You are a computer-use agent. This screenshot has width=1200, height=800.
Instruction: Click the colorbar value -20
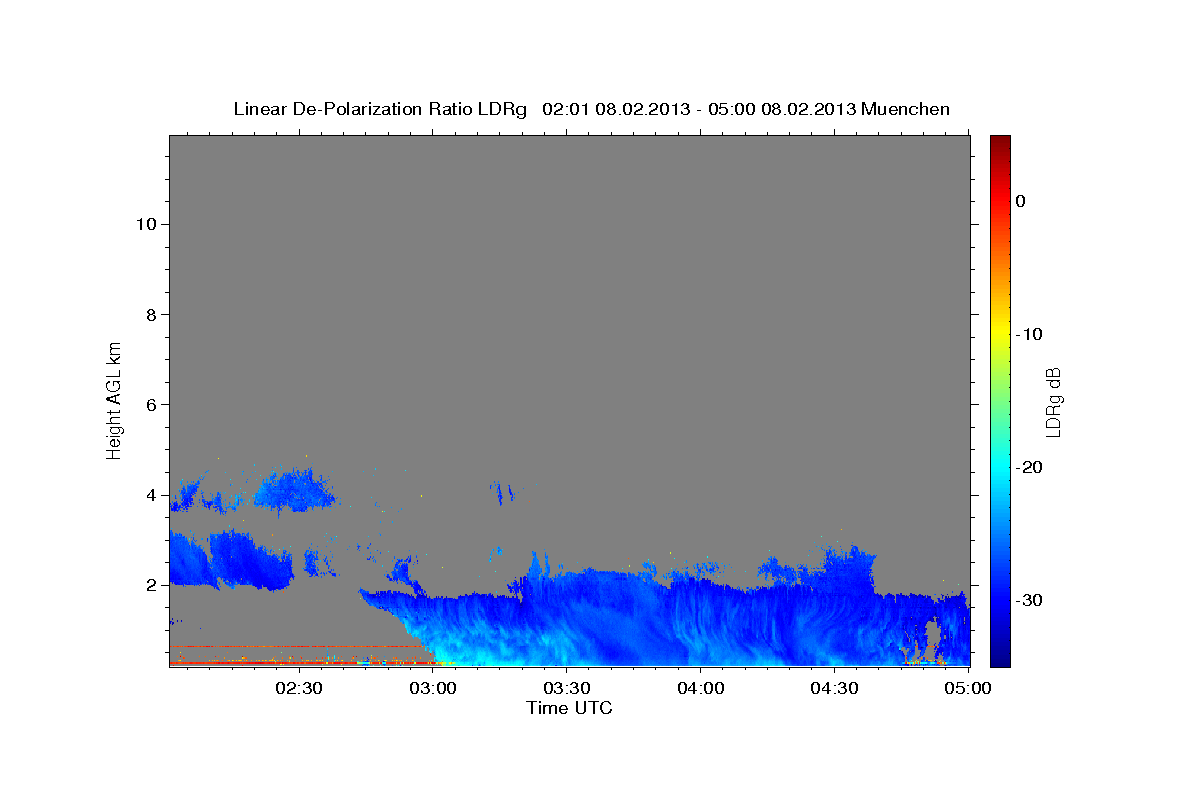[1030, 467]
